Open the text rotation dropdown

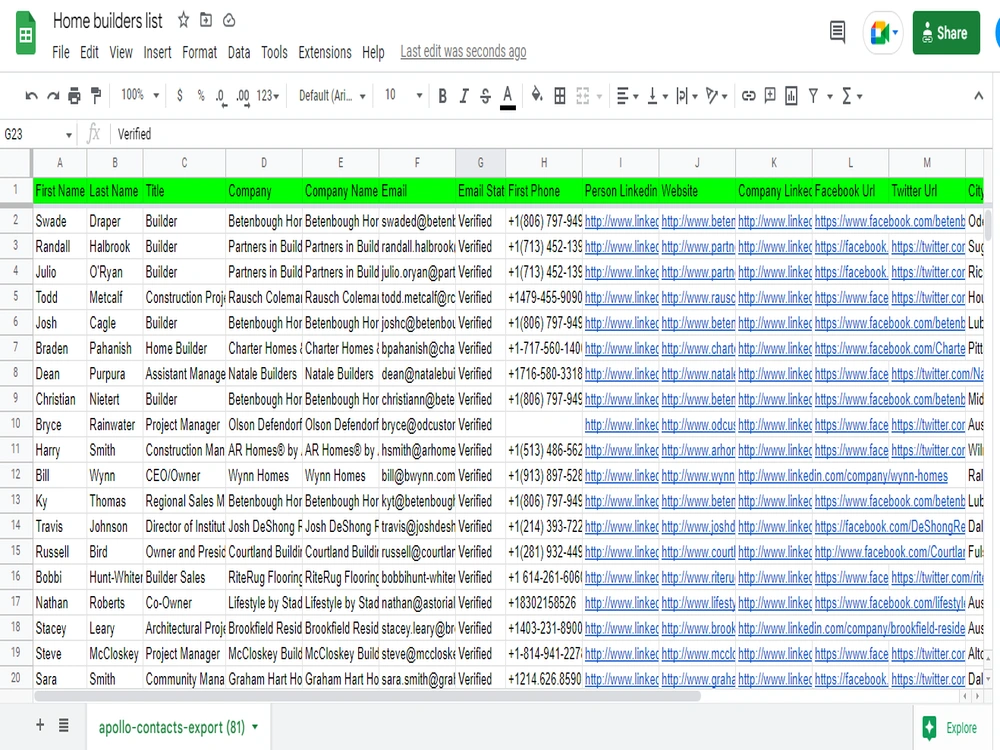(x=717, y=96)
